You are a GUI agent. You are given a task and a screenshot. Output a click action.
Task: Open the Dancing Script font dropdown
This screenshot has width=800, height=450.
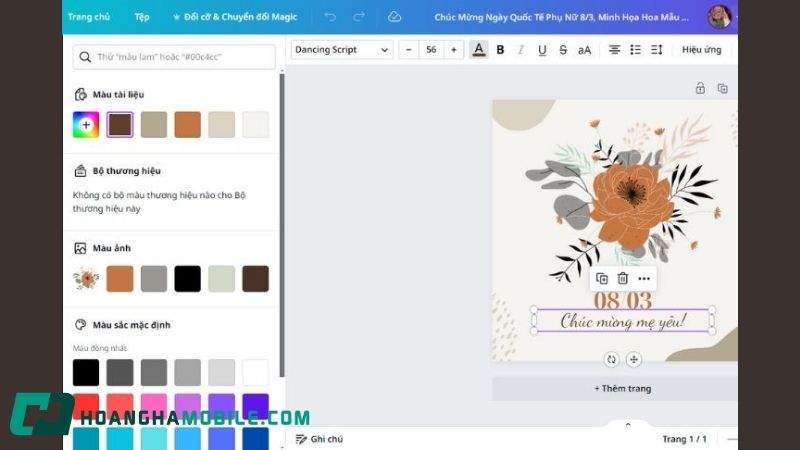(x=341, y=50)
